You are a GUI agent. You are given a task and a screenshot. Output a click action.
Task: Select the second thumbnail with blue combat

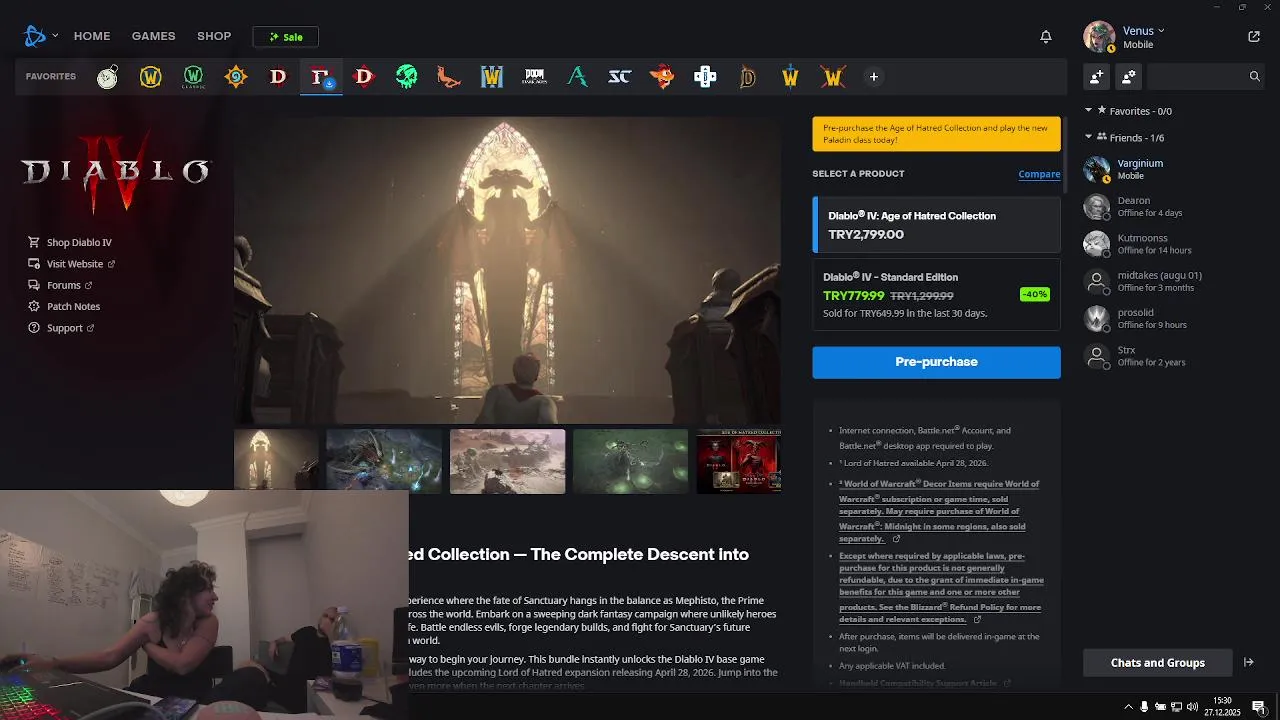(x=384, y=461)
